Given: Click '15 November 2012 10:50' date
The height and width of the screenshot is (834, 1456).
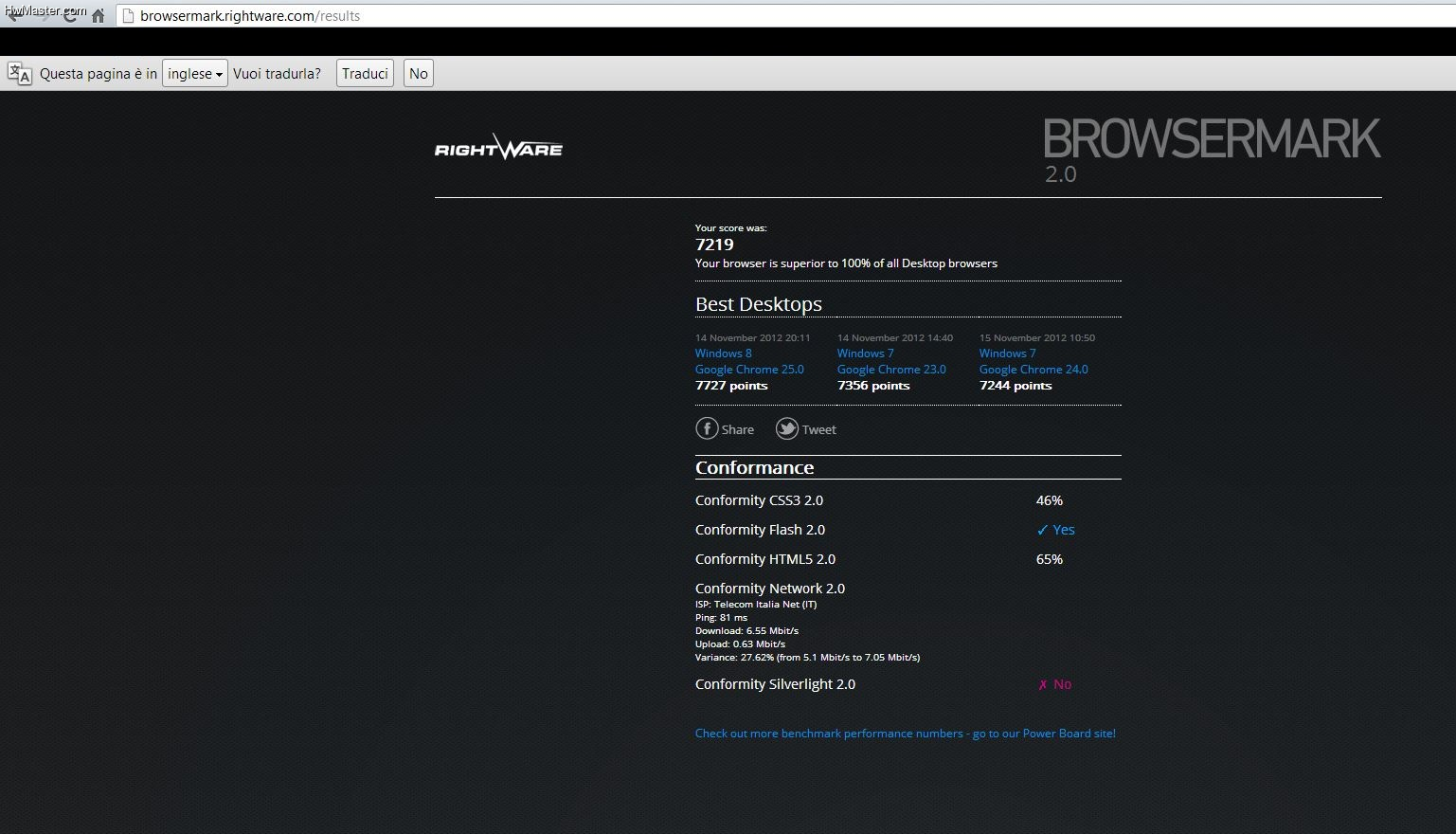Looking at the screenshot, I should [x=1037, y=338].
